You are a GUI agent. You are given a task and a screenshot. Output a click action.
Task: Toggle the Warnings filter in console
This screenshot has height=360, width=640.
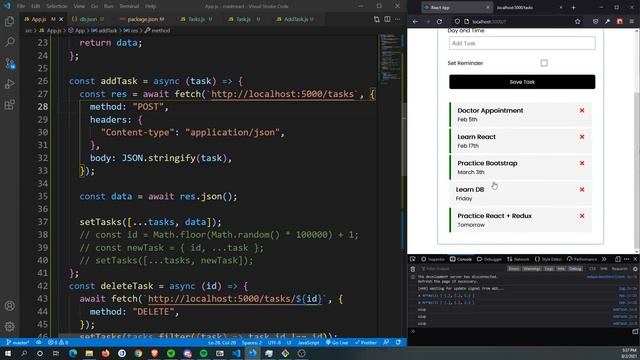coord(532,269)
